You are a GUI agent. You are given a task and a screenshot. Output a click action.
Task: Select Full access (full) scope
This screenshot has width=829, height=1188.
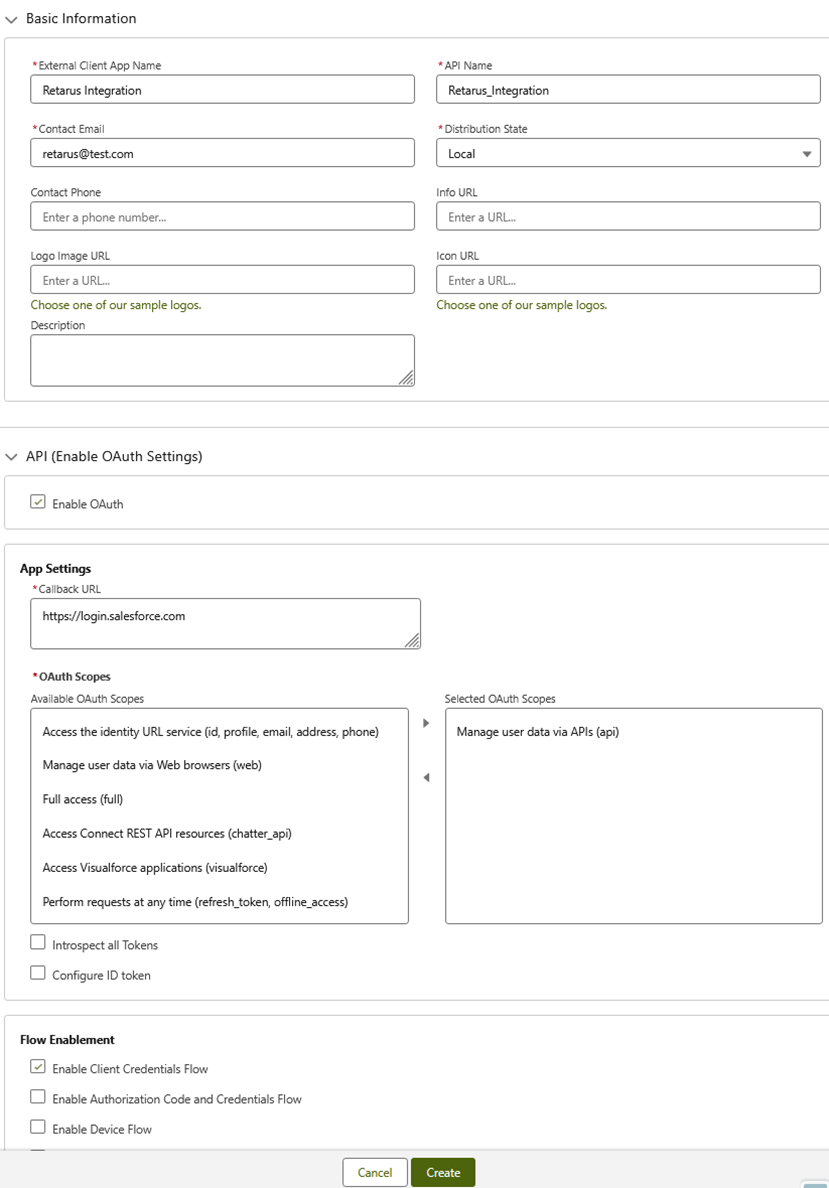click(83, 799)
